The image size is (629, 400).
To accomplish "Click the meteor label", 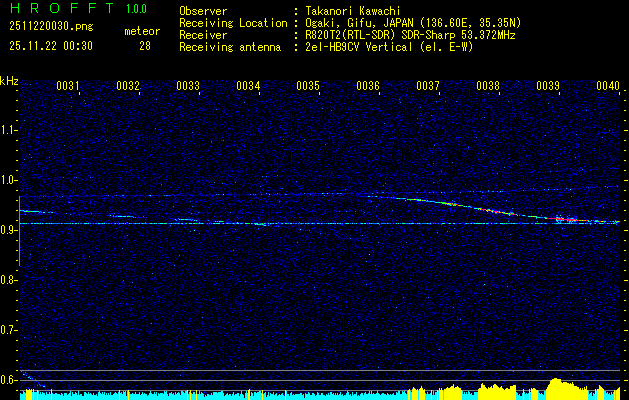I will [x=142, y=31].
